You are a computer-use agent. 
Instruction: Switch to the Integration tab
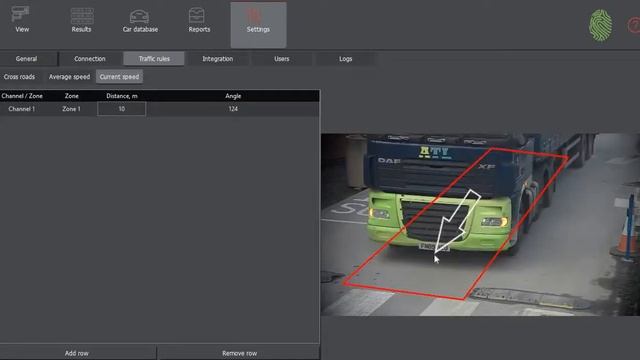218,59
